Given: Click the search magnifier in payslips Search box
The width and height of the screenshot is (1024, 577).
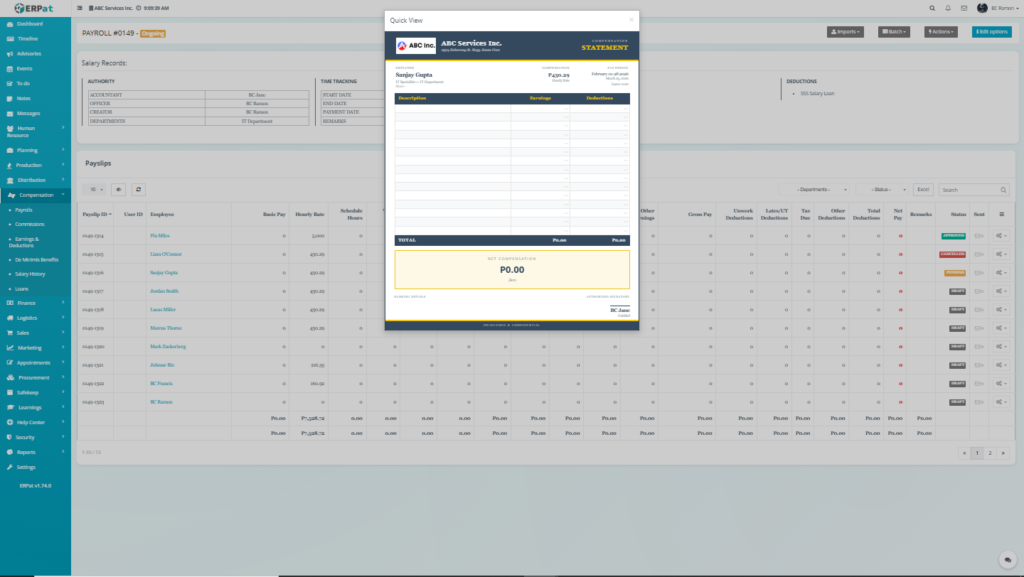Looking at the screenshot, I should tap(1003, 190).
